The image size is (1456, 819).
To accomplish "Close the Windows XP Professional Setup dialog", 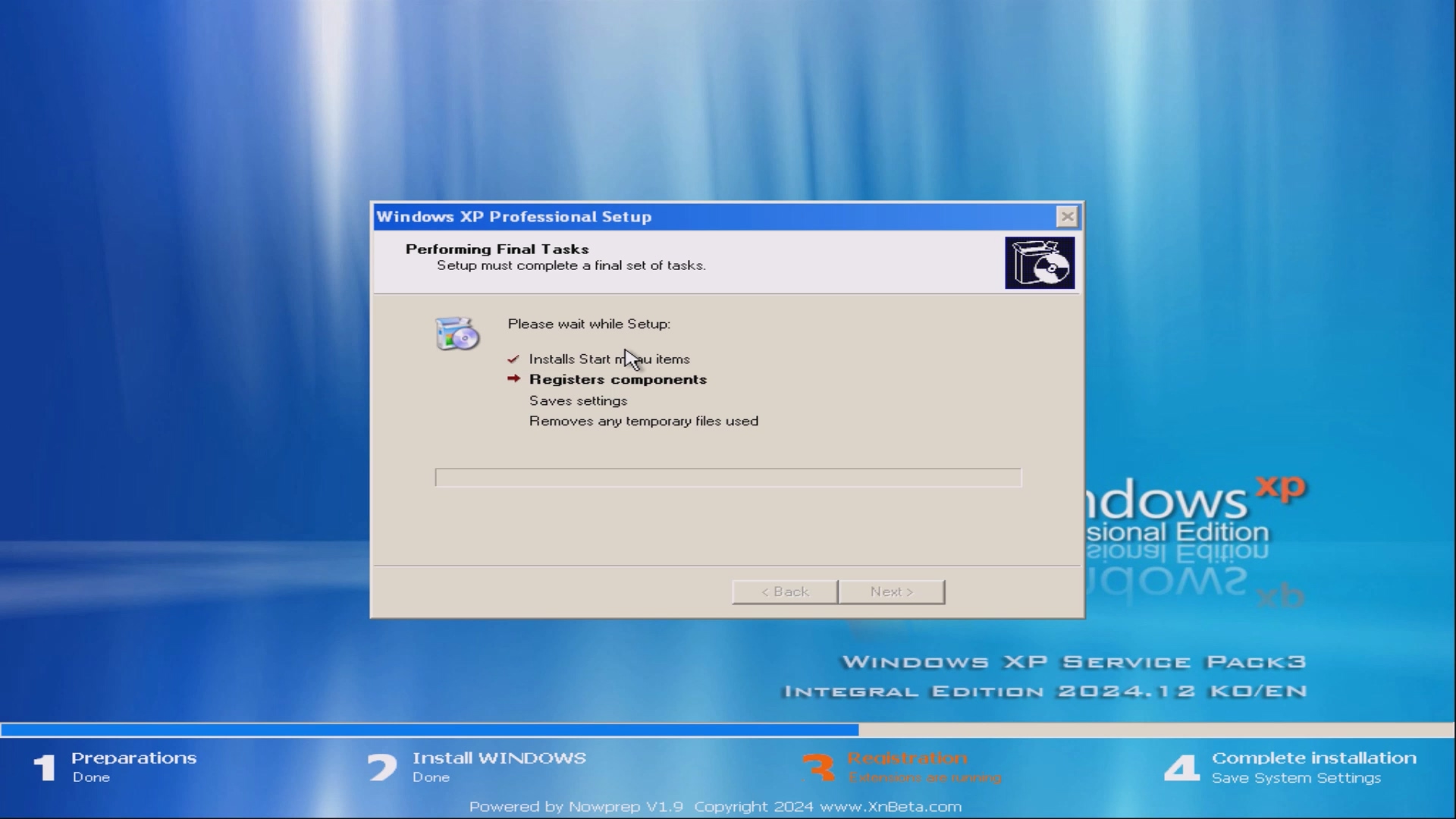I will coord(1067,217).
